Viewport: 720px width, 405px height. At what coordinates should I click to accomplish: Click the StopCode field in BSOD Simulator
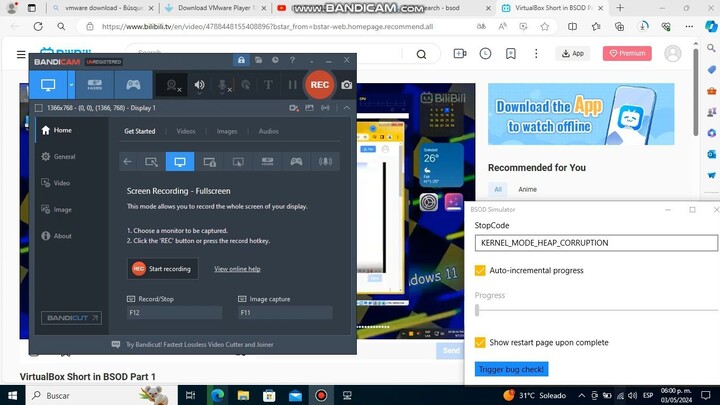(x=596, y=243)
